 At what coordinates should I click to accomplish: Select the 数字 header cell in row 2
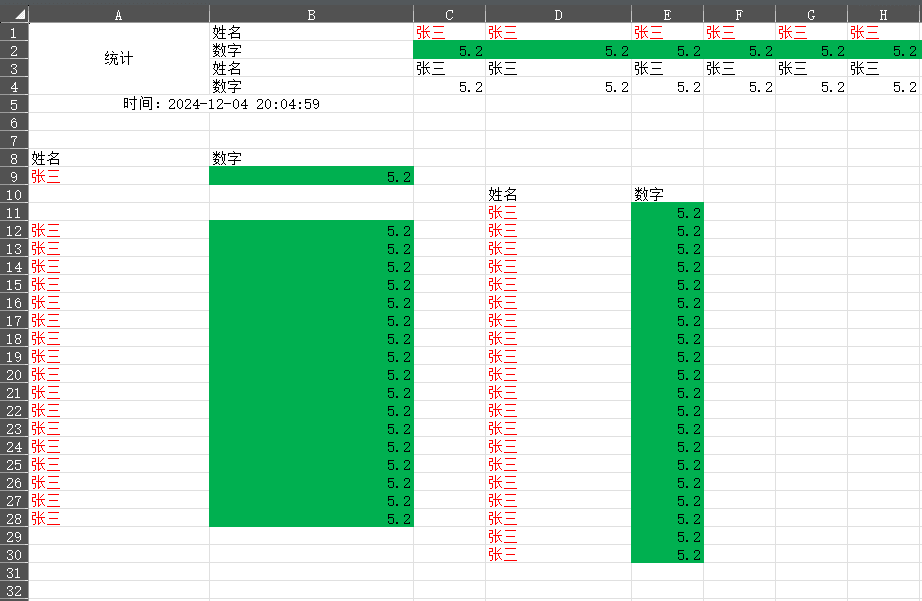click(310, 49)
